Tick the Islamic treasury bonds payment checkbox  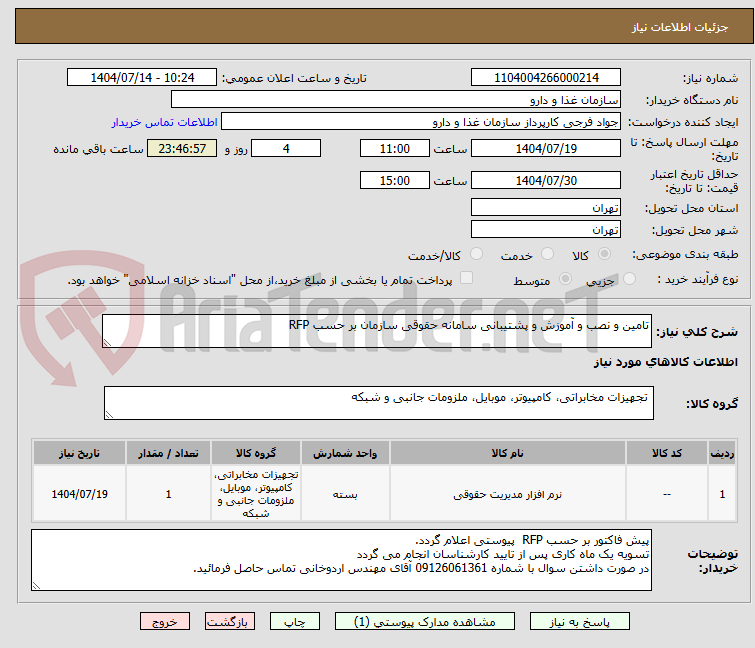pos(466,278)
